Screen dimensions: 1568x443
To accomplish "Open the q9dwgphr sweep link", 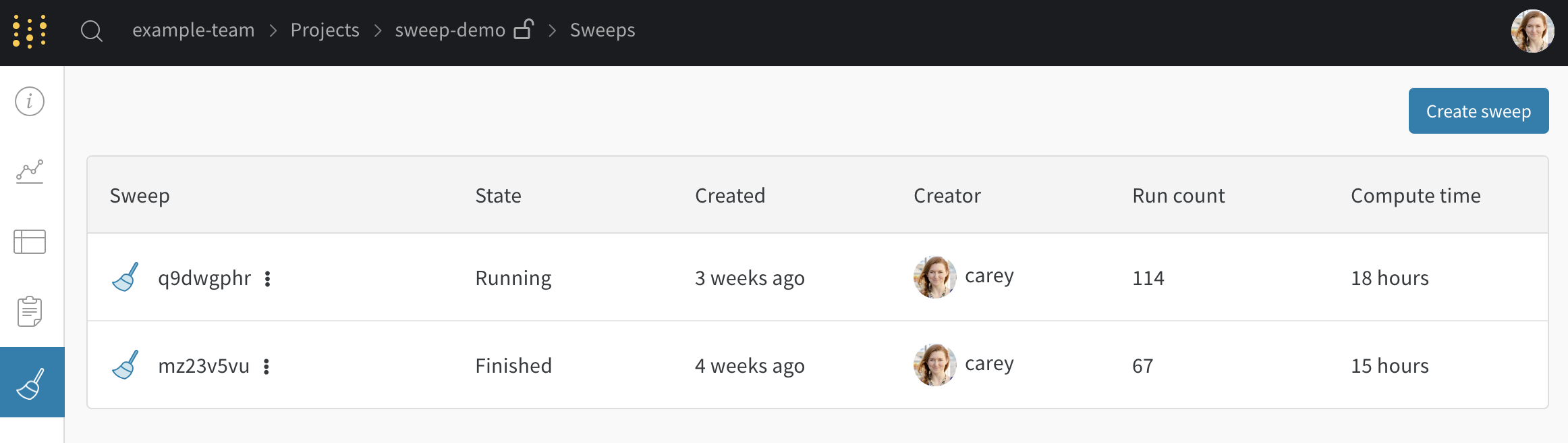I will point(204,278).
